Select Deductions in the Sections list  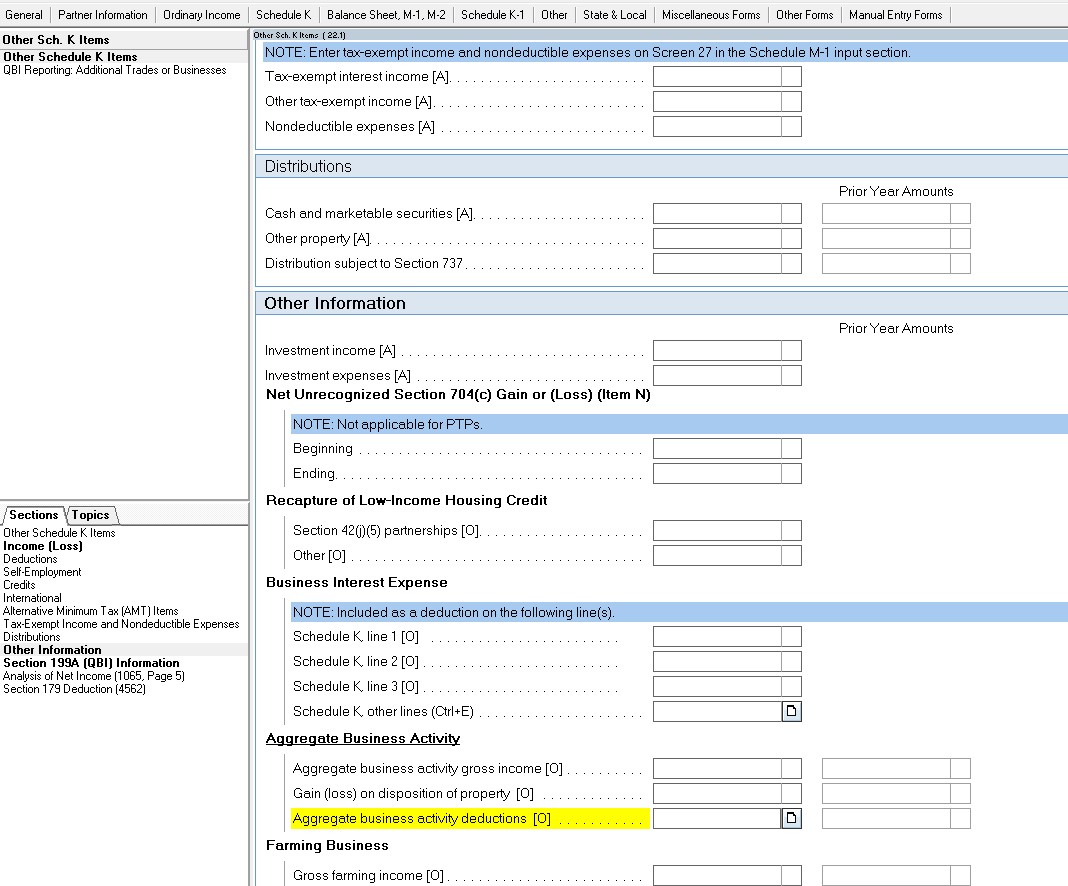pos(30,559)
